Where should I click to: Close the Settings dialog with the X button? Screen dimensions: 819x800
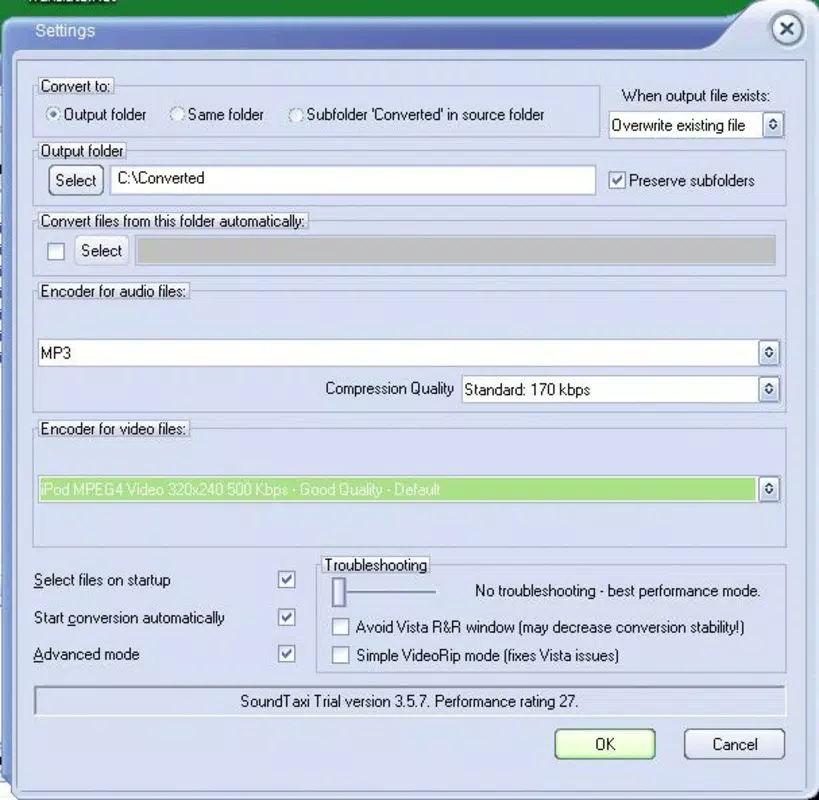tap(787, 29)
